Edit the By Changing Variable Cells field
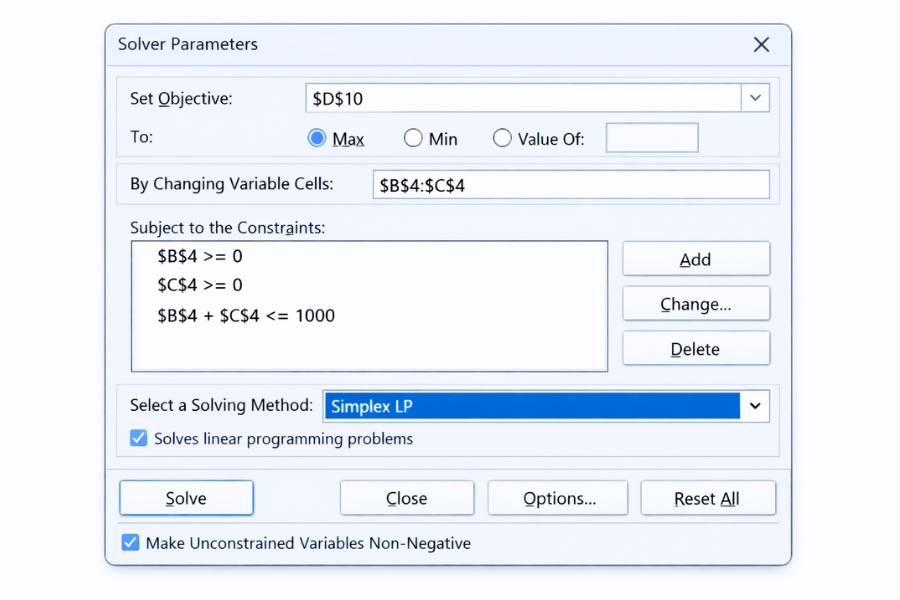This screenshot has width=900, height=600. (x=572, y=184)
